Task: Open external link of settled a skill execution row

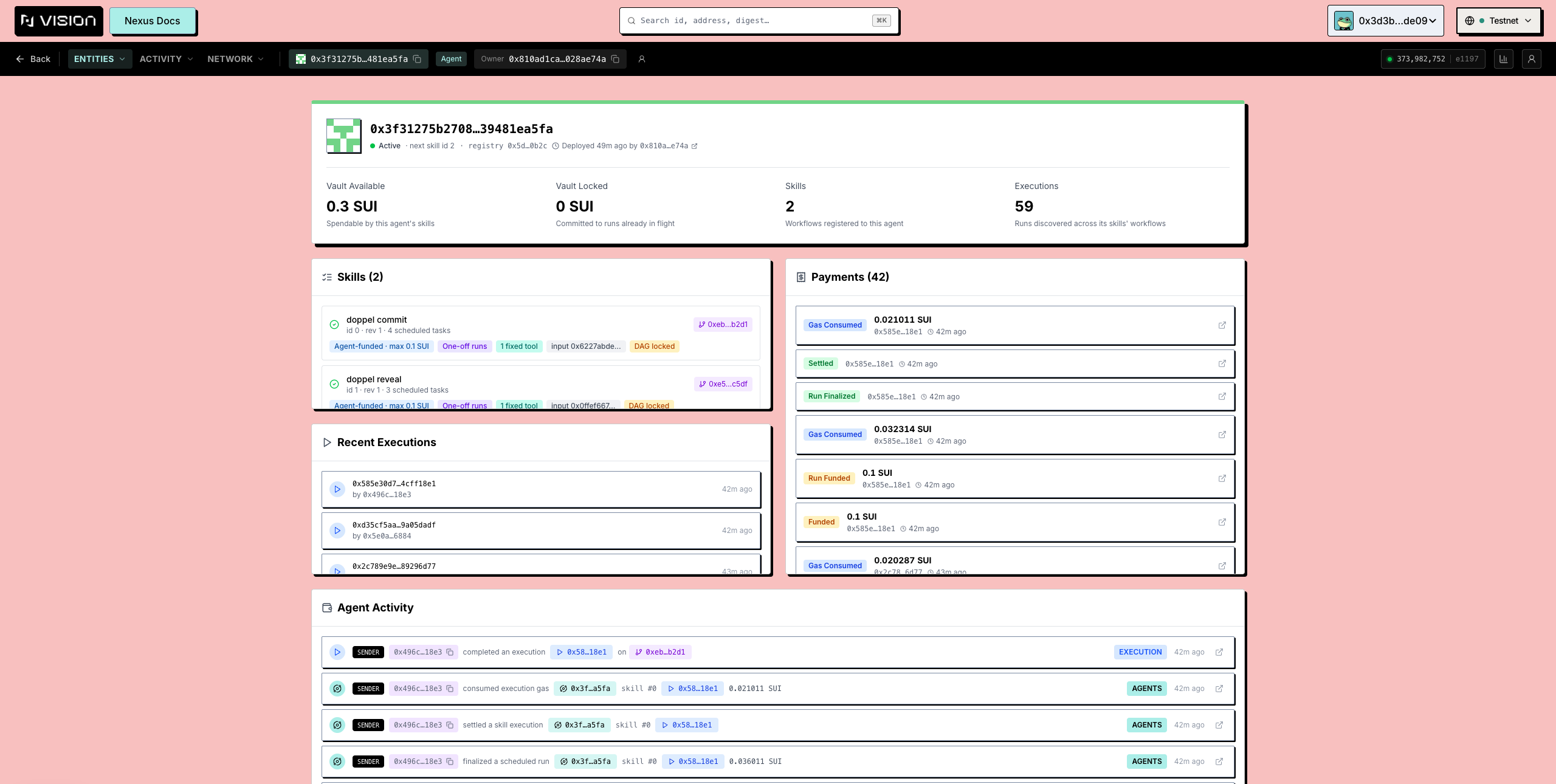Action: (x=1219, y=725)
